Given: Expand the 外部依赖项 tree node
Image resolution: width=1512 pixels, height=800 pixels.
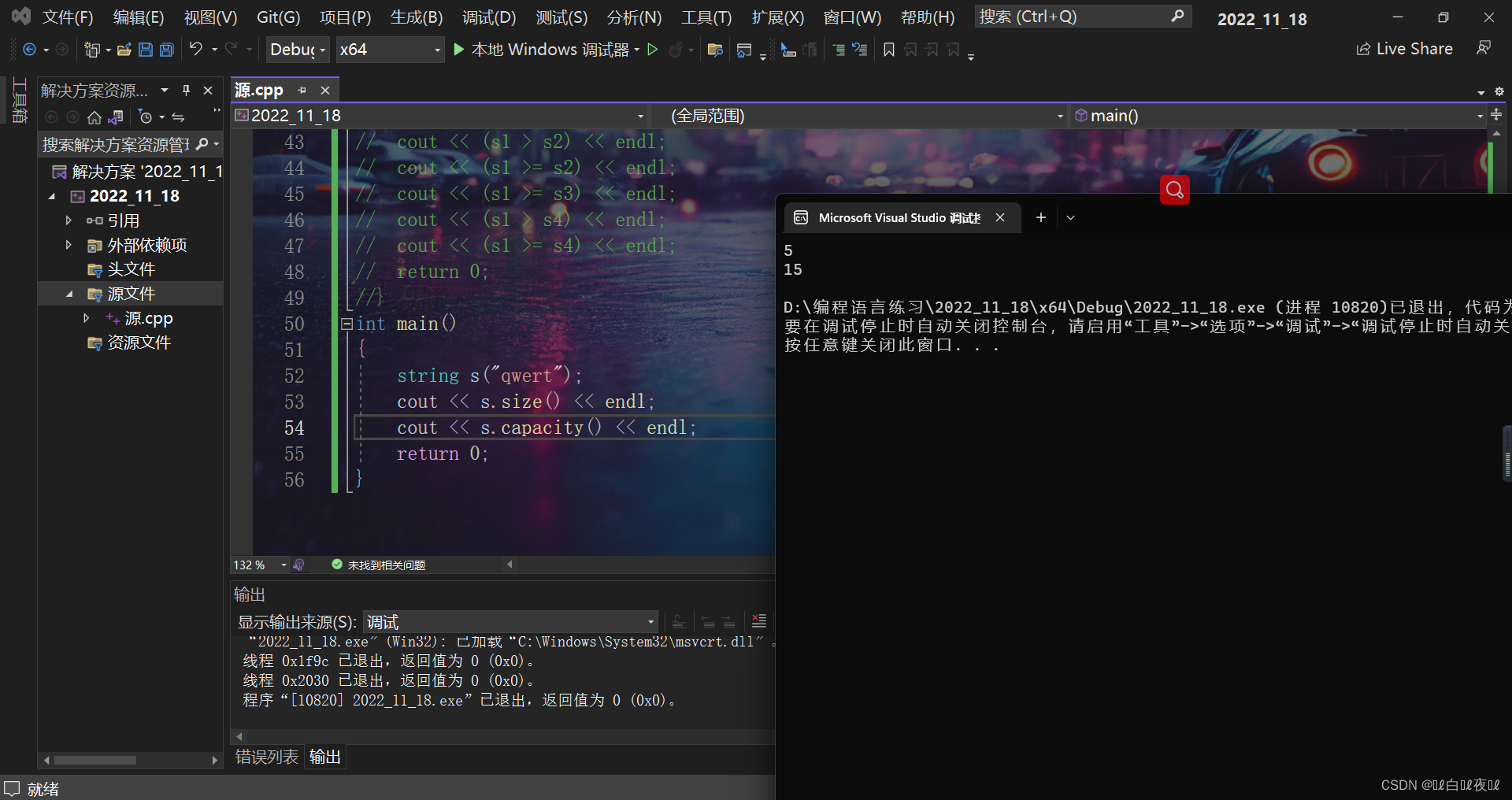Looking at the screenshot, I should [x=69, y=245].
